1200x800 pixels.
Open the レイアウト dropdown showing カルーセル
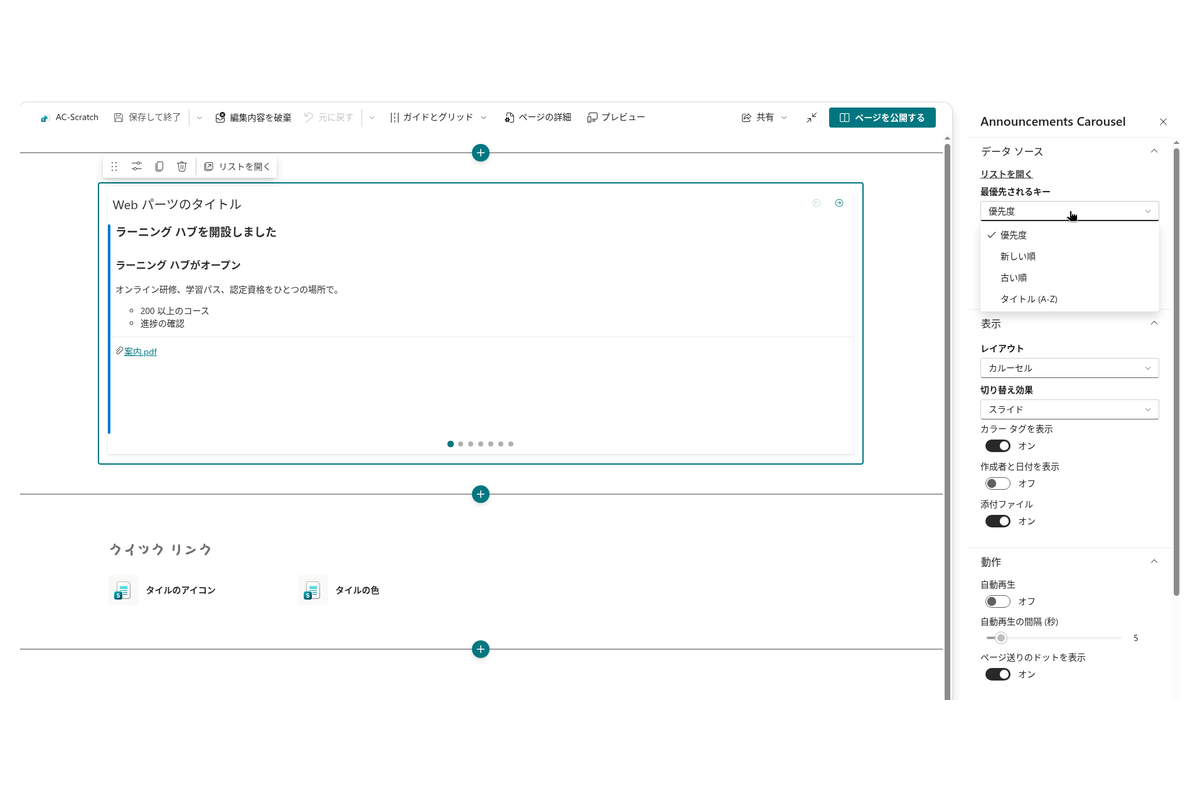pyautogui.click(x=1070, y=368)
